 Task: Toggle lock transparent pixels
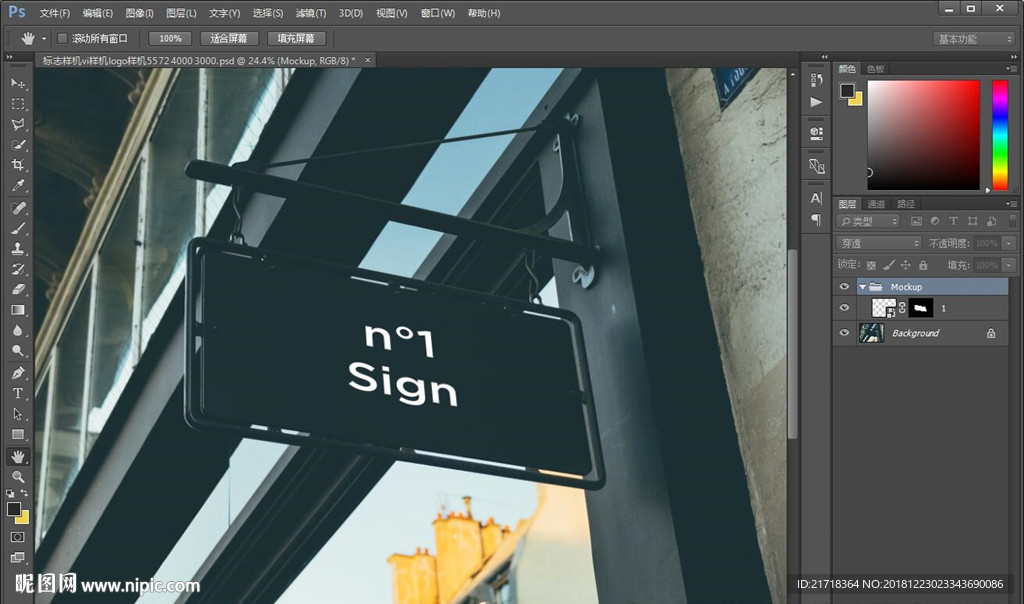pos(871,265)
